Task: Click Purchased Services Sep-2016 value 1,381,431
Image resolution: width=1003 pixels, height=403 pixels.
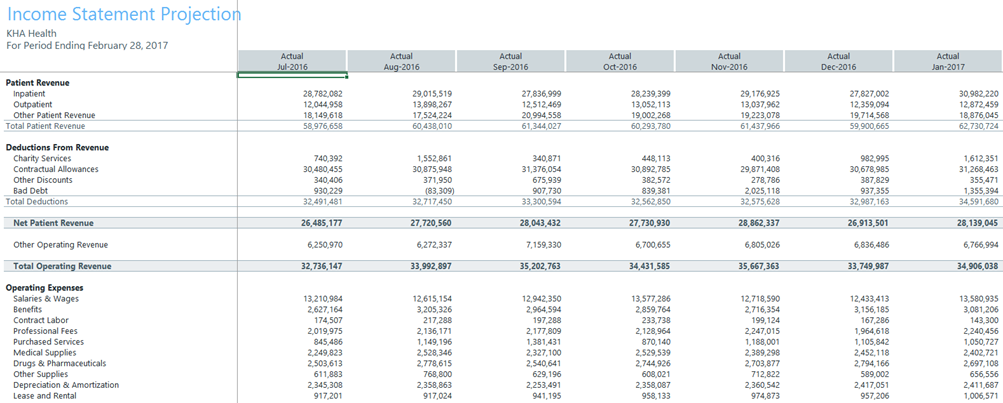Action: click(544, 342)
